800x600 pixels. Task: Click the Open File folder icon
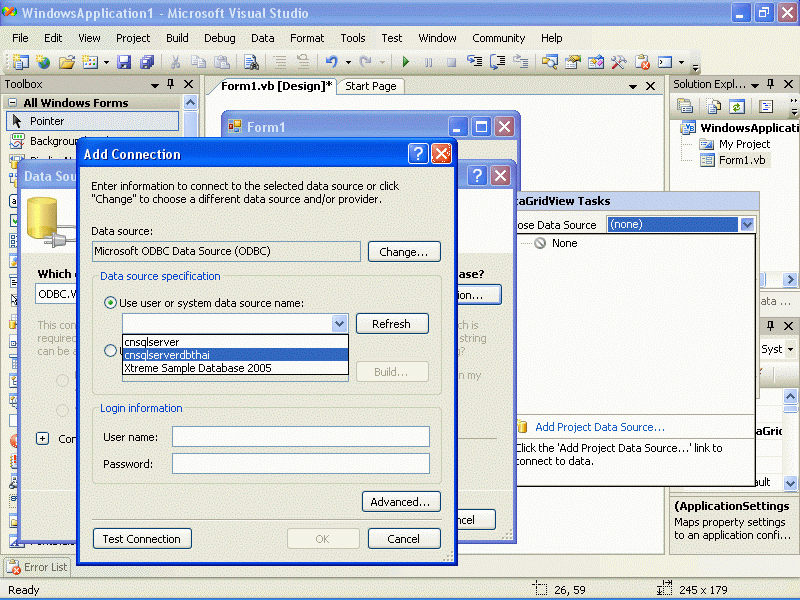[x=66, y=62]
